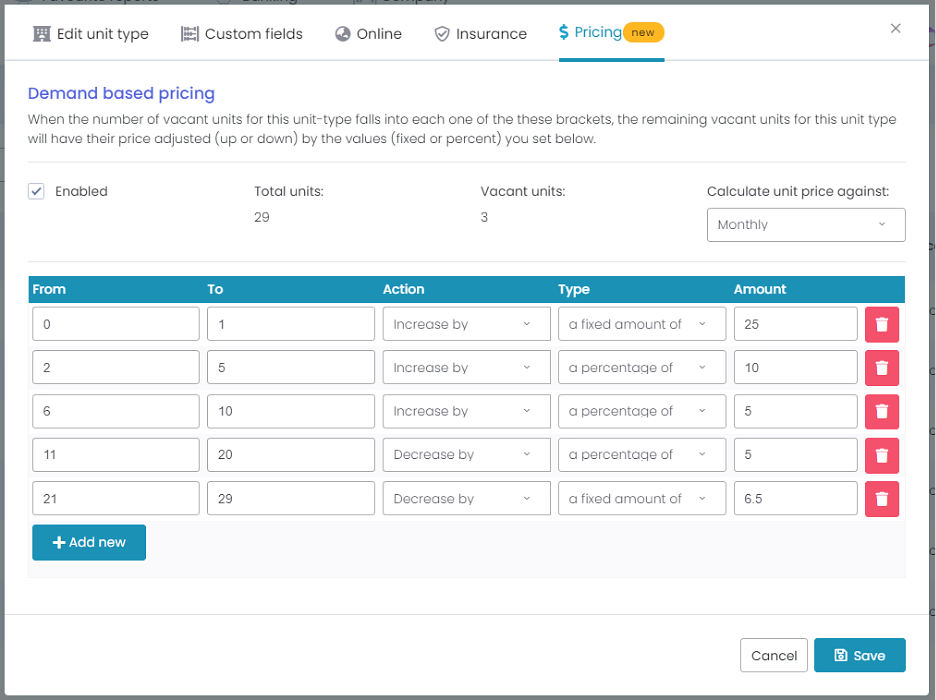The image size is (936, 700).
Task: Open Type dropdown in the 0–1 row
Action: pos(642,324)
